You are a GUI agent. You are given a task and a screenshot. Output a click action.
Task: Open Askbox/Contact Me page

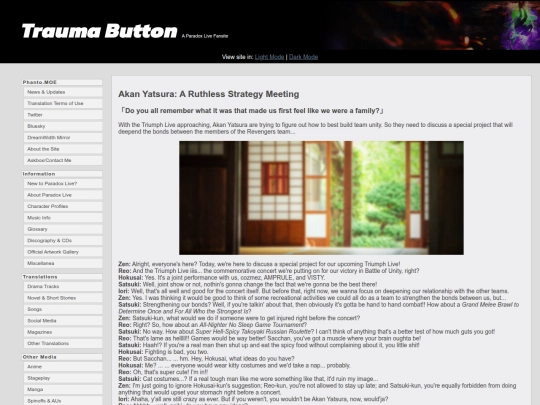click(63, 160)
